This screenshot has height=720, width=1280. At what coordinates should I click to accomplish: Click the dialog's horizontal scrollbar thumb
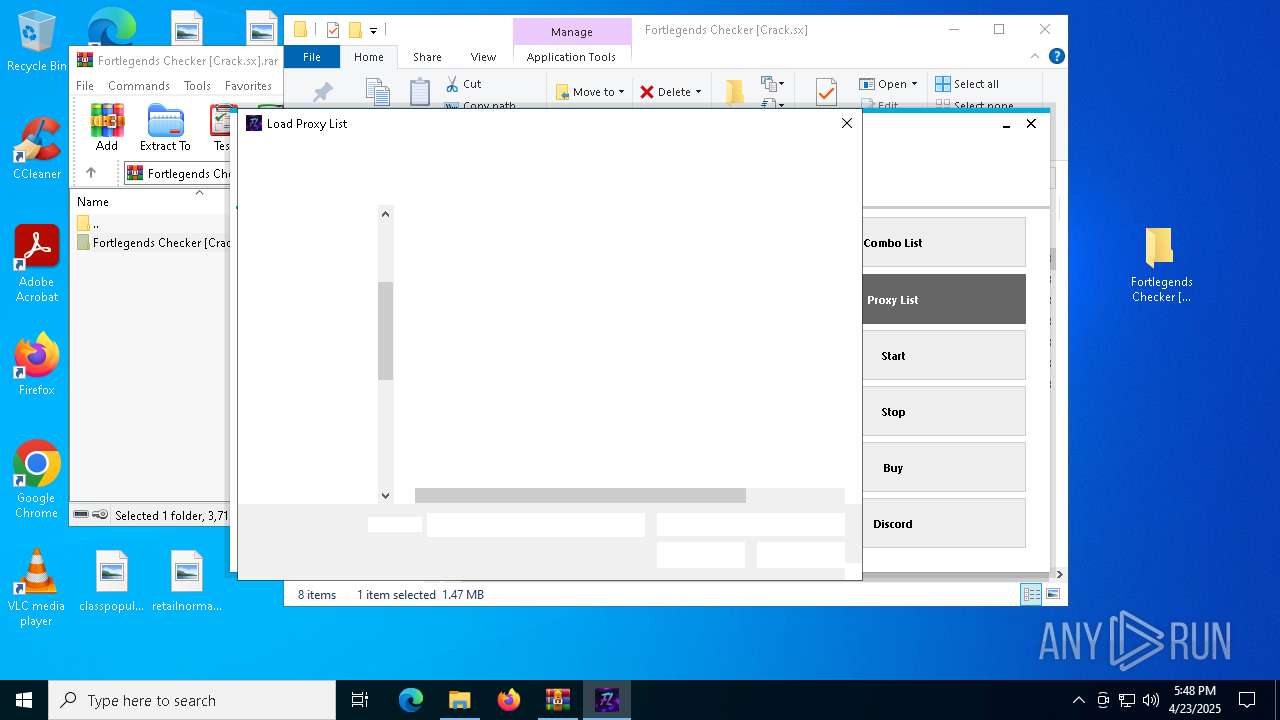pos(580,496)
